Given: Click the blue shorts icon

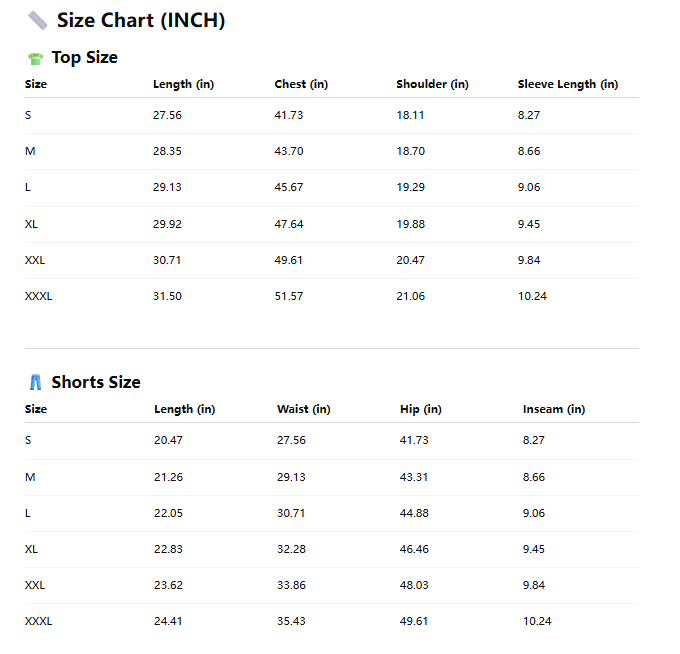Looking at the screenshot, I should click(x=36, y=382).
